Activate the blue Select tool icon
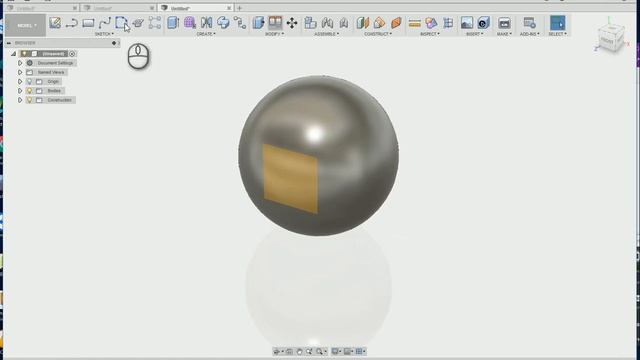This screenshot has width=640, height=360. click(558, 23)
